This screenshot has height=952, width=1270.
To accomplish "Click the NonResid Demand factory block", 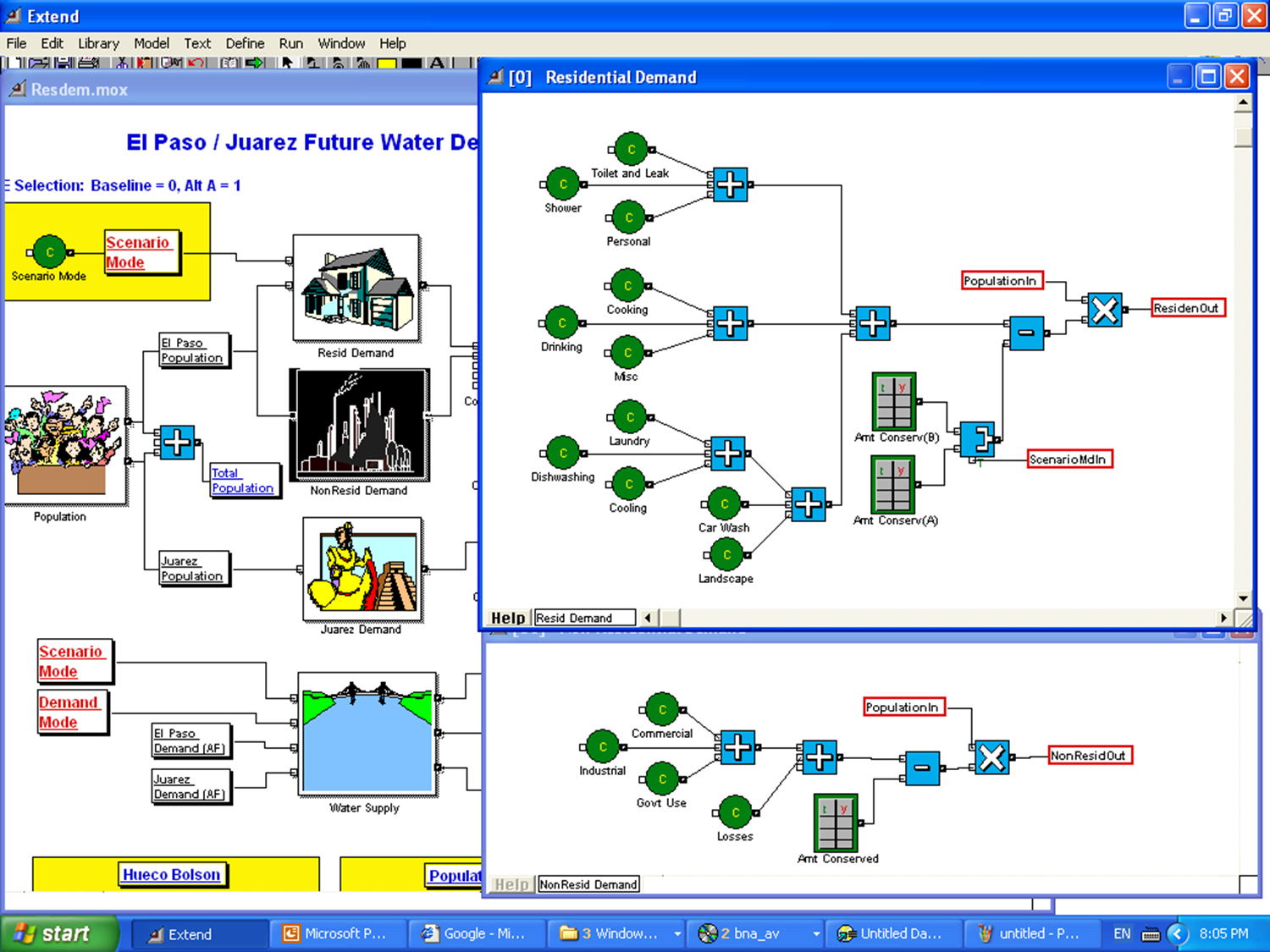I will point(359,425).
